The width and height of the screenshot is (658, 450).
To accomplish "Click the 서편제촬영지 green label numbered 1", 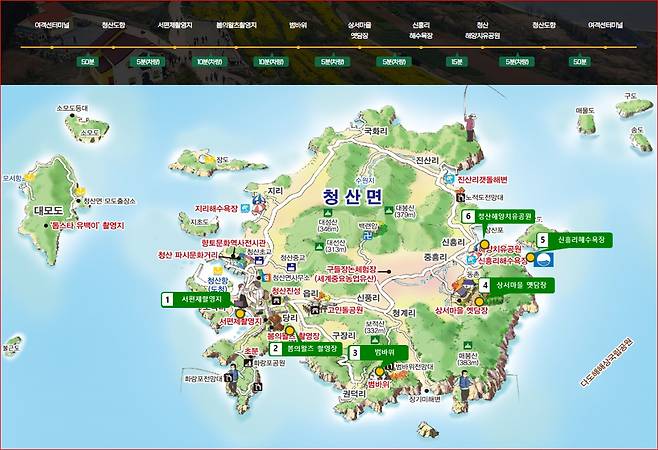I will [196, 298].
